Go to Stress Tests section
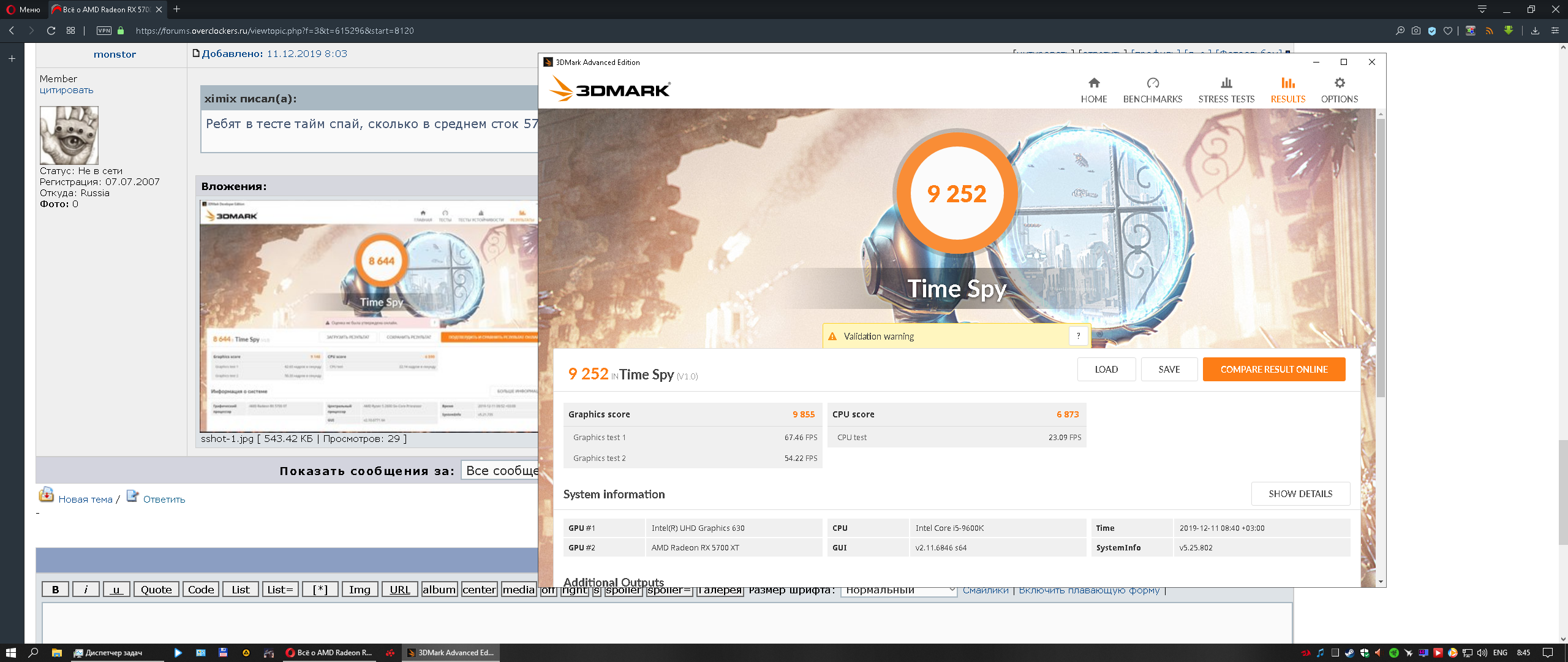1568x662 pixels. pos(1226,89)
